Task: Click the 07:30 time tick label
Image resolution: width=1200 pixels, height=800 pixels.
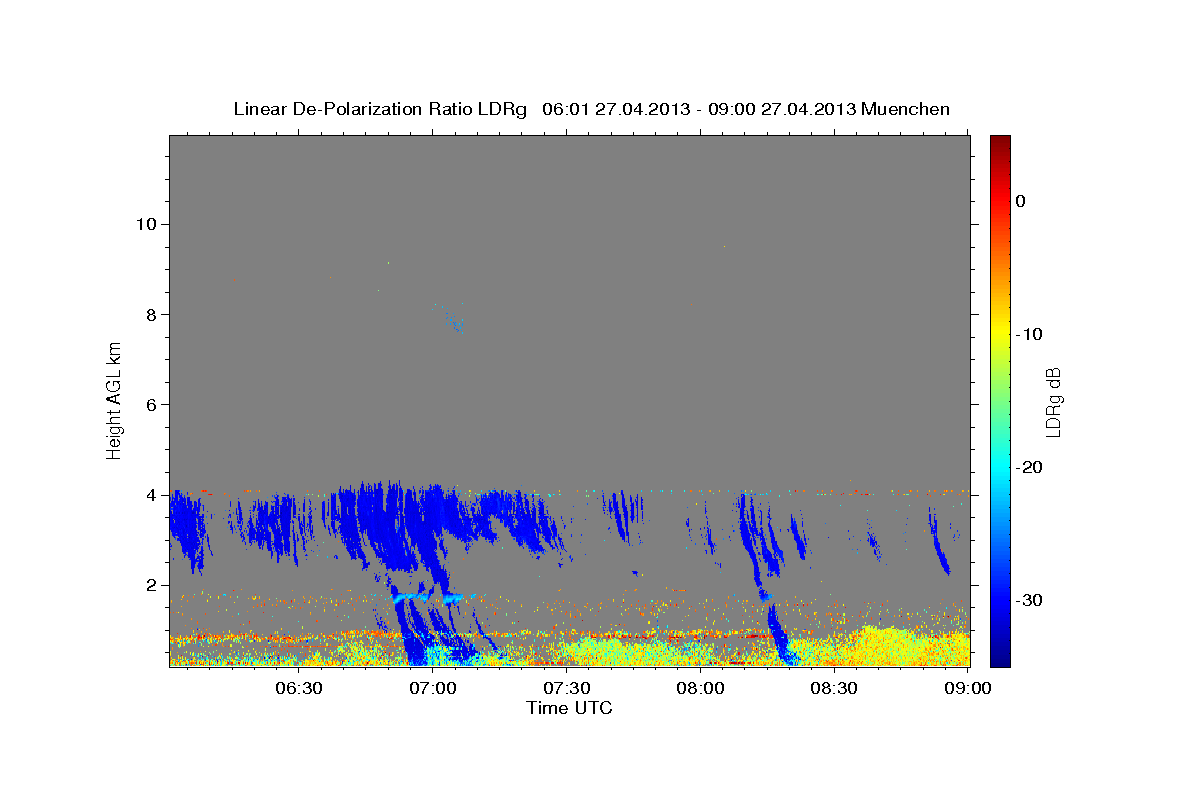Action: 567,689
